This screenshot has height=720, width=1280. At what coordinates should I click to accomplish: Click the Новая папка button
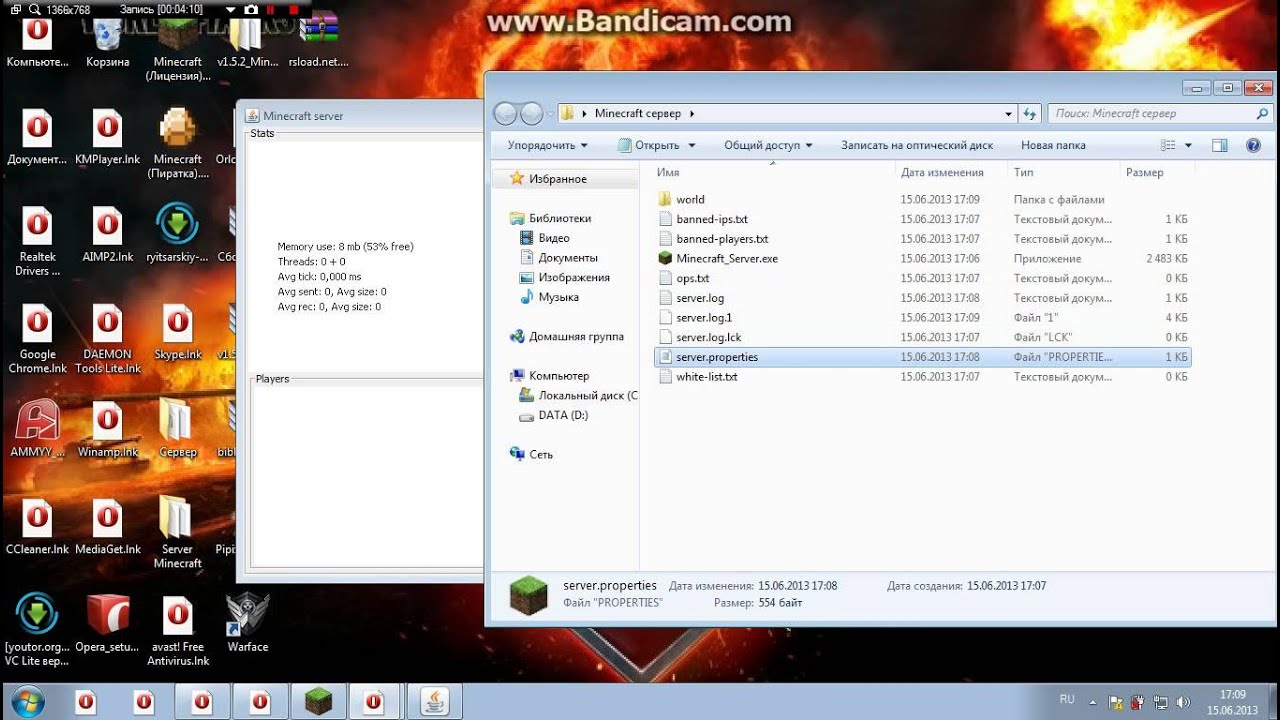[1053, 145]
